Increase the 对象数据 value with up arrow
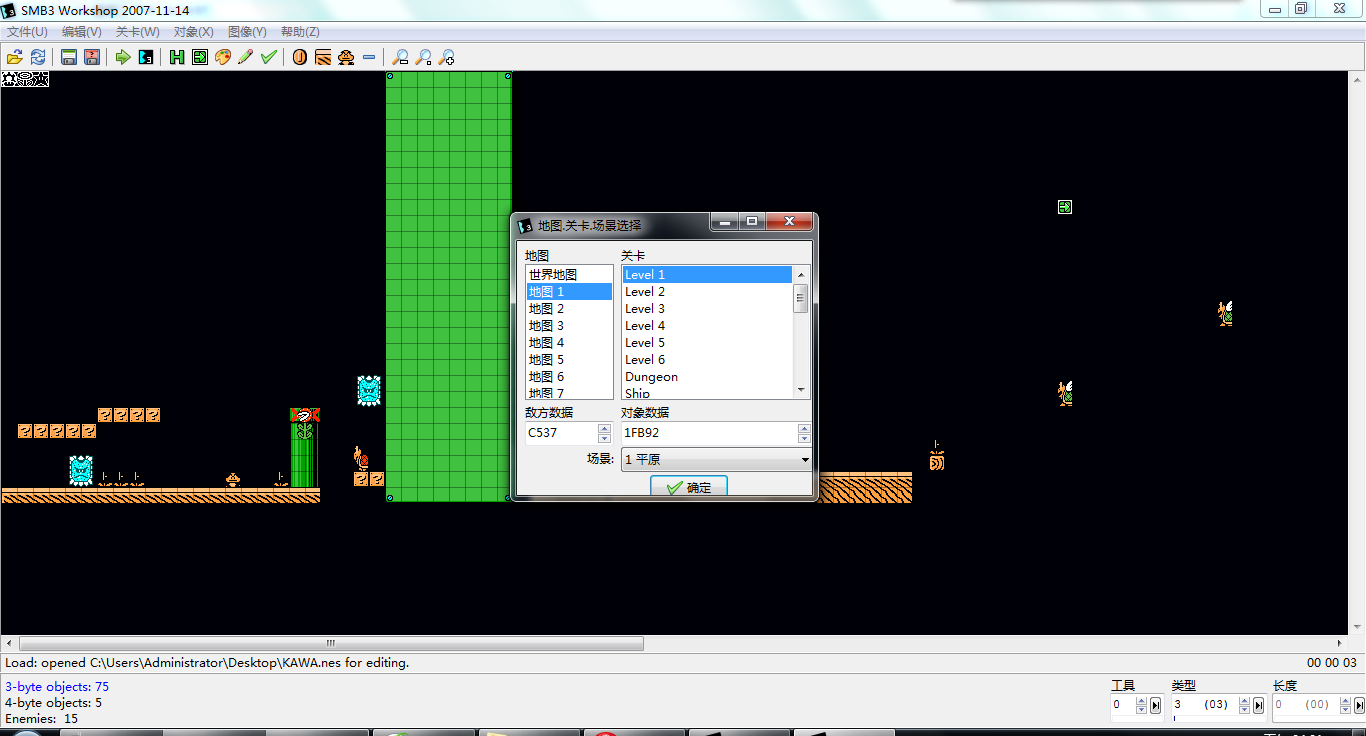 pyautogui.click(x=804, y=429)
